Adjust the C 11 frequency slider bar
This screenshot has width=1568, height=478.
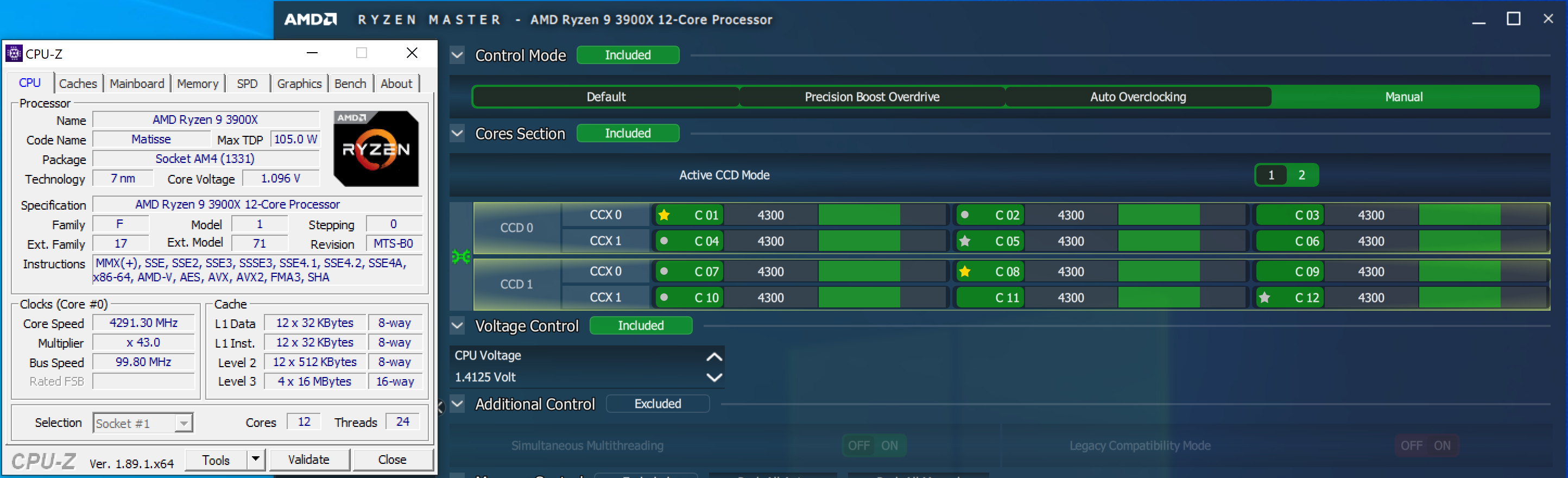pyautogui.click(x=1181, y=298)
